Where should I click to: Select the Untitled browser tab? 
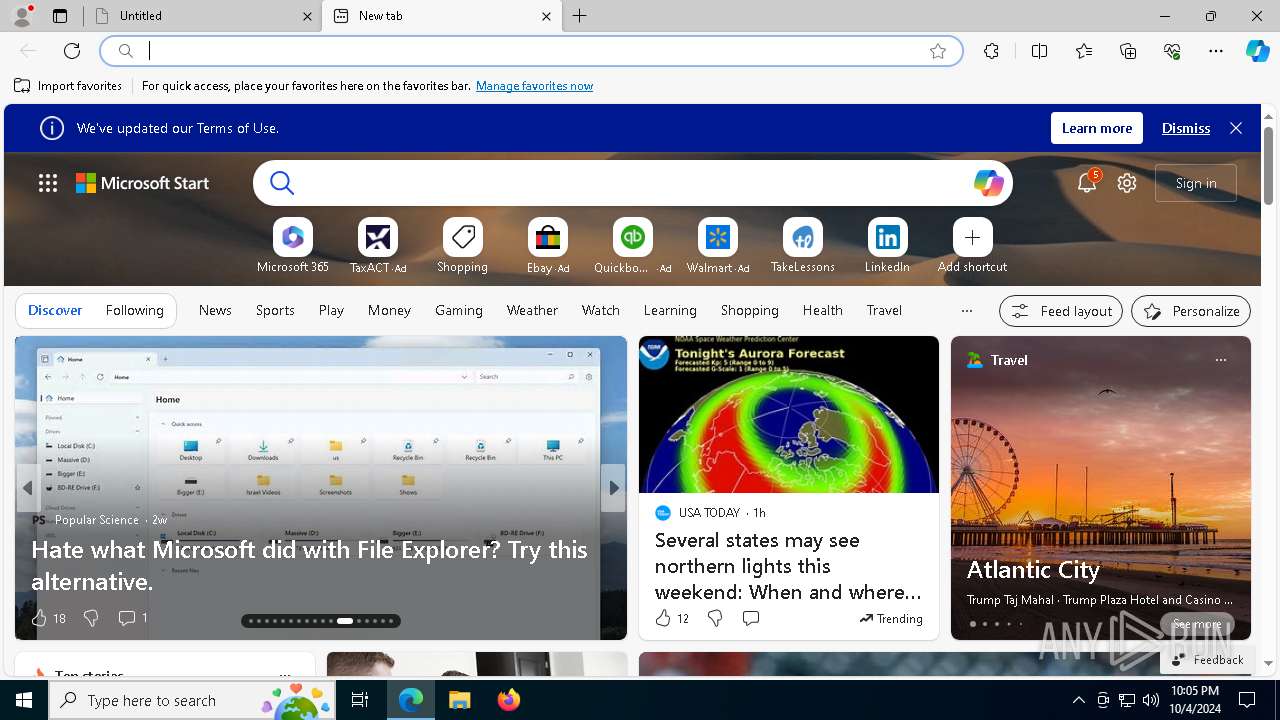pyautogui.click(x=203, y=16)
